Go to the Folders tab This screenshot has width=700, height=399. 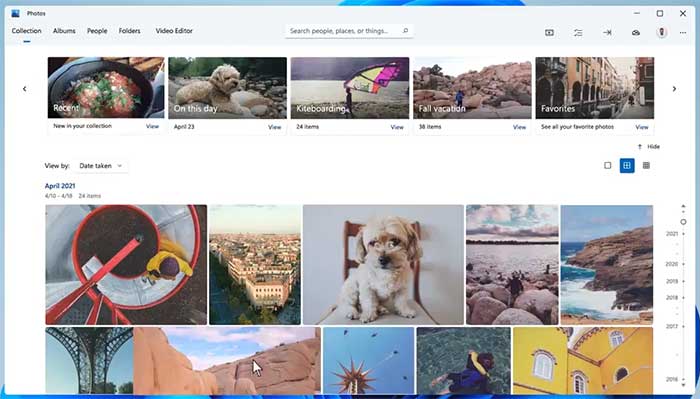tap(129, 31)
